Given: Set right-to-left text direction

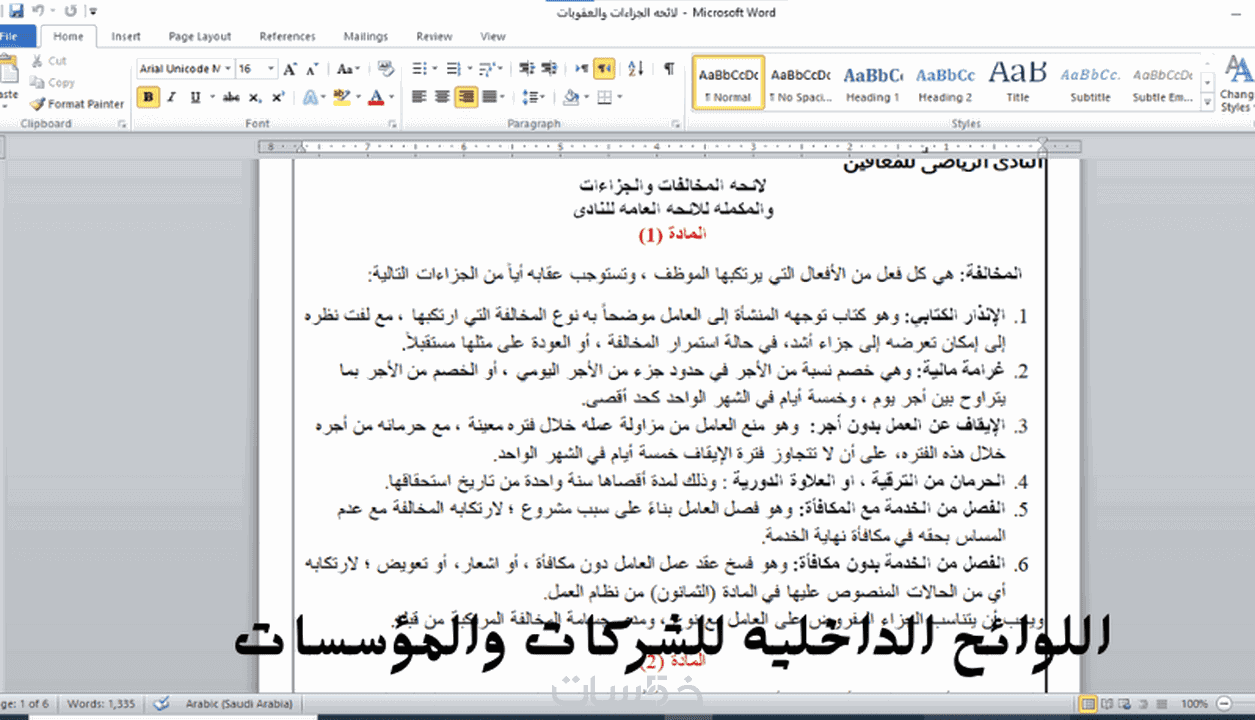Looking at the screenshot, I should click(x=604, y=69).
